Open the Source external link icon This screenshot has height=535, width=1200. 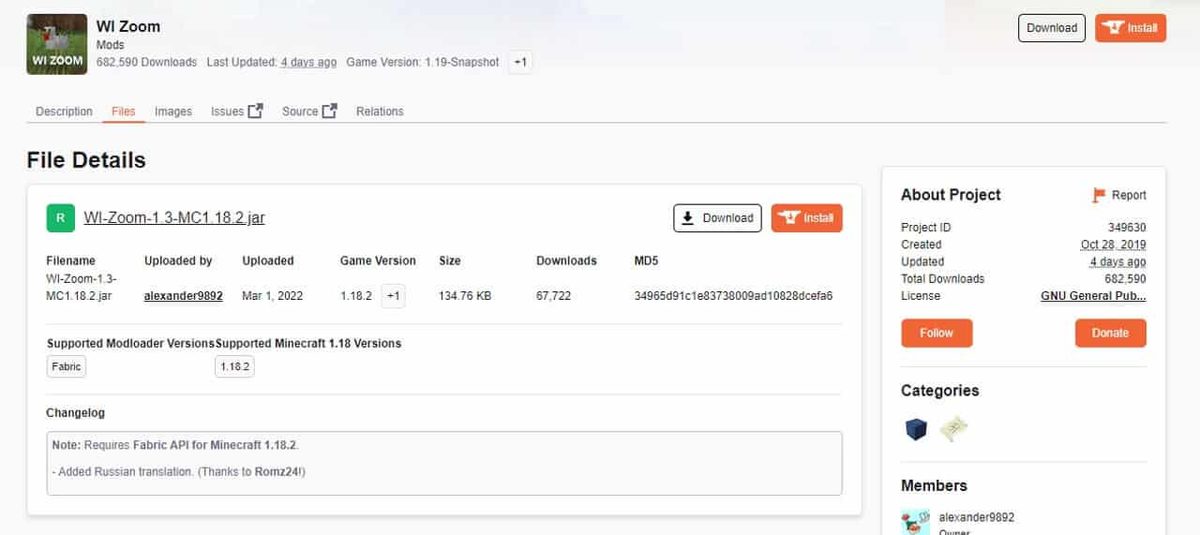(x=329, y=111)
